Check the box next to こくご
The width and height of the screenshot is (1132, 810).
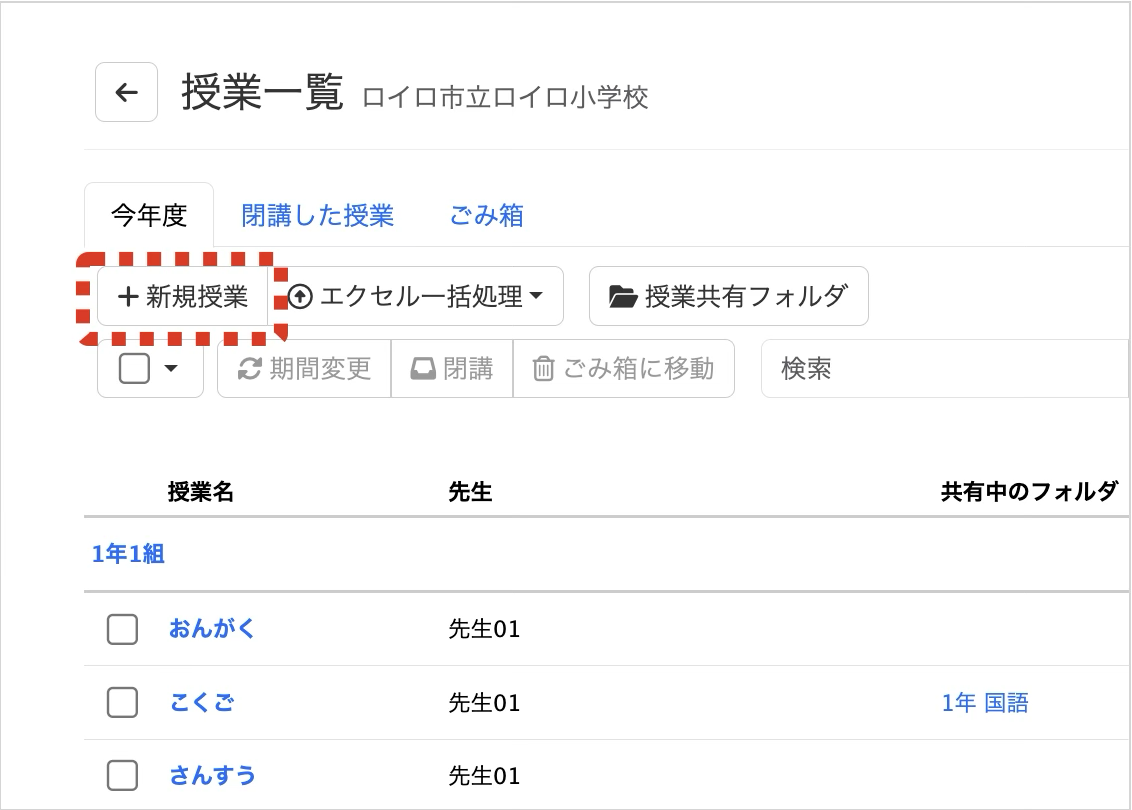(122, 703)
